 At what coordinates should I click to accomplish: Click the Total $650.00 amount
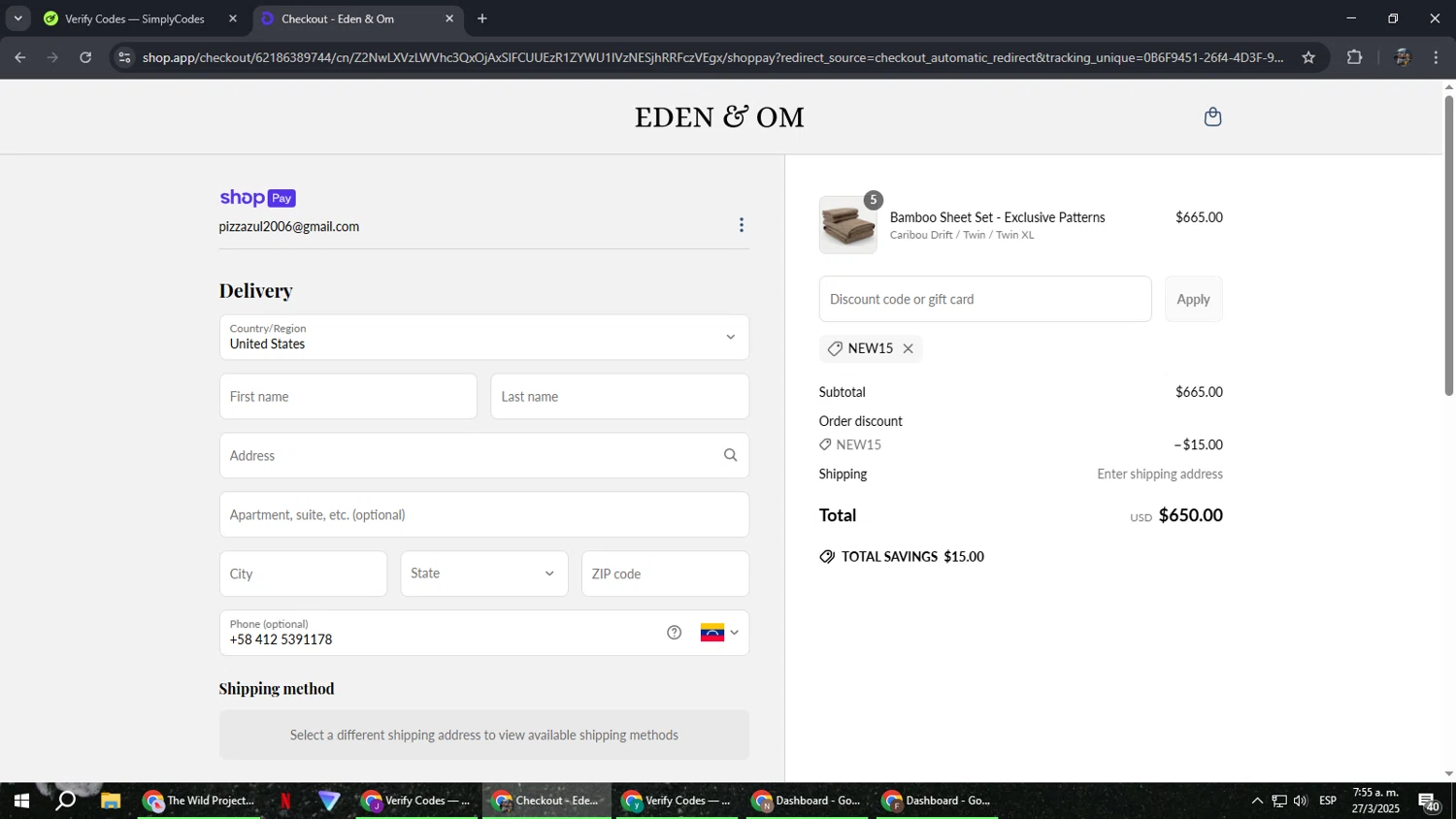tap(1191, 515)
